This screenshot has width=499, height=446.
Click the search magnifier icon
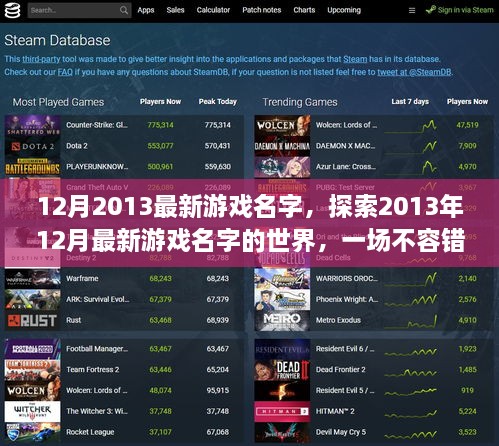(x=124, y=10)
